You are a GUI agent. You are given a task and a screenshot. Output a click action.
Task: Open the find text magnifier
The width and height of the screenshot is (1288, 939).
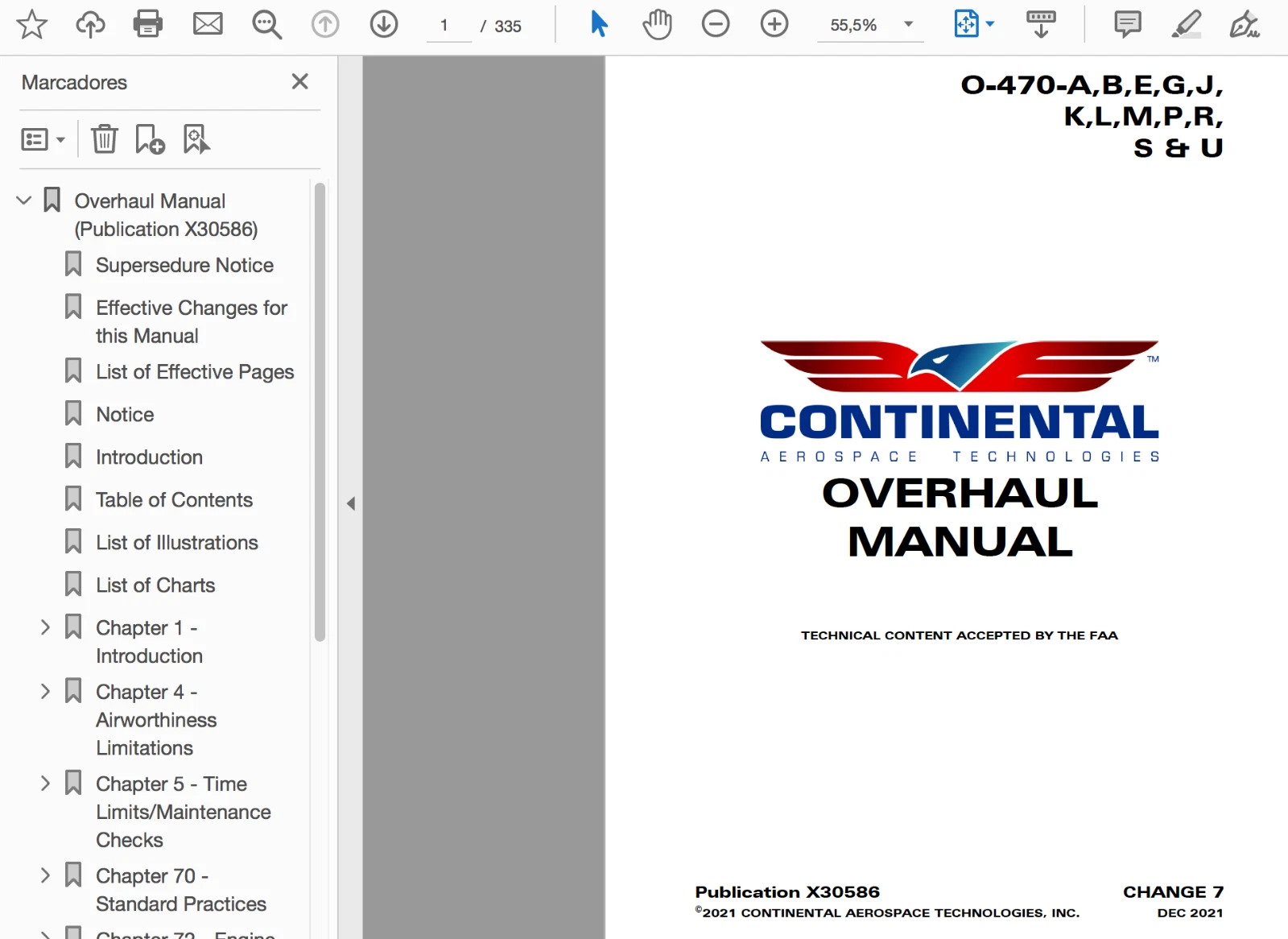(x=266, y=24)
